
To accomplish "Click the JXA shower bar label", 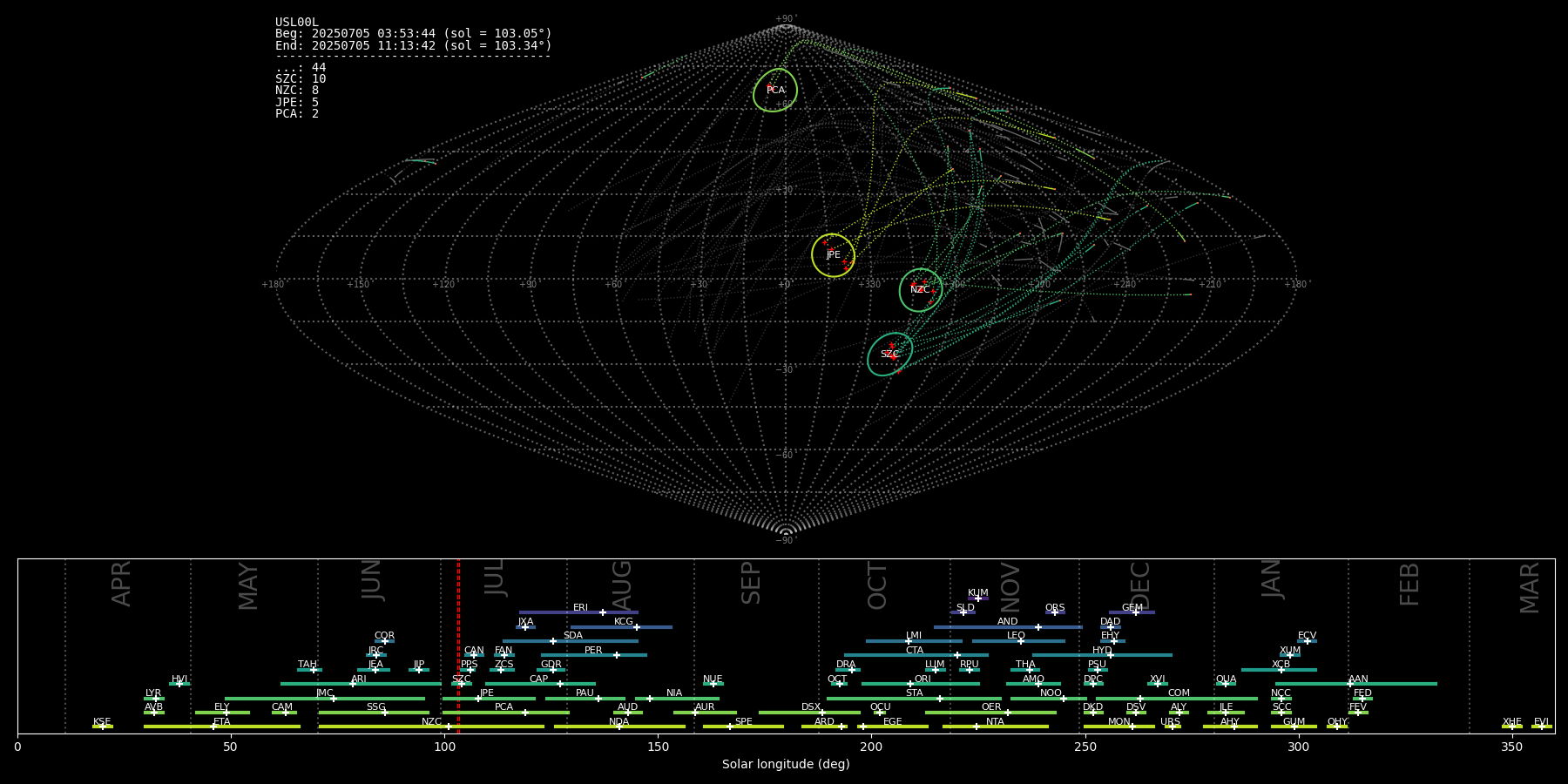I will pyautogui.click(x=525, y=622).
